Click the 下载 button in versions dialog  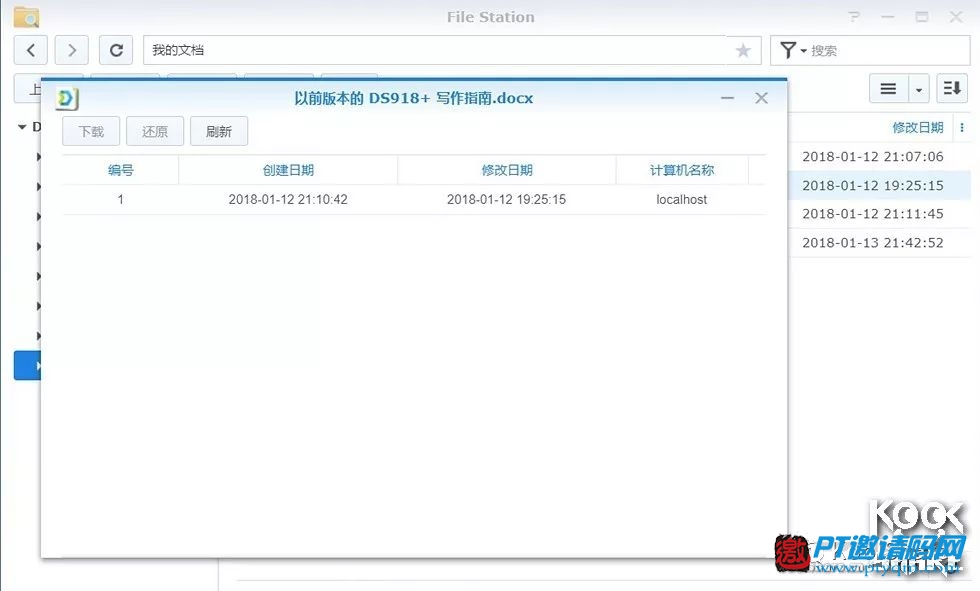[x=91, y=131]
